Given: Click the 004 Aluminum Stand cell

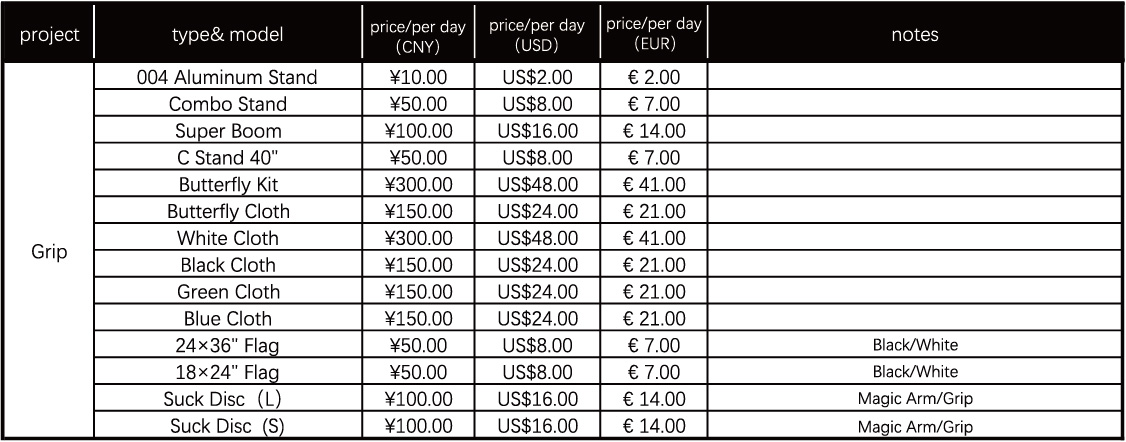Looking at the screenshot, I should pos(228,77).
